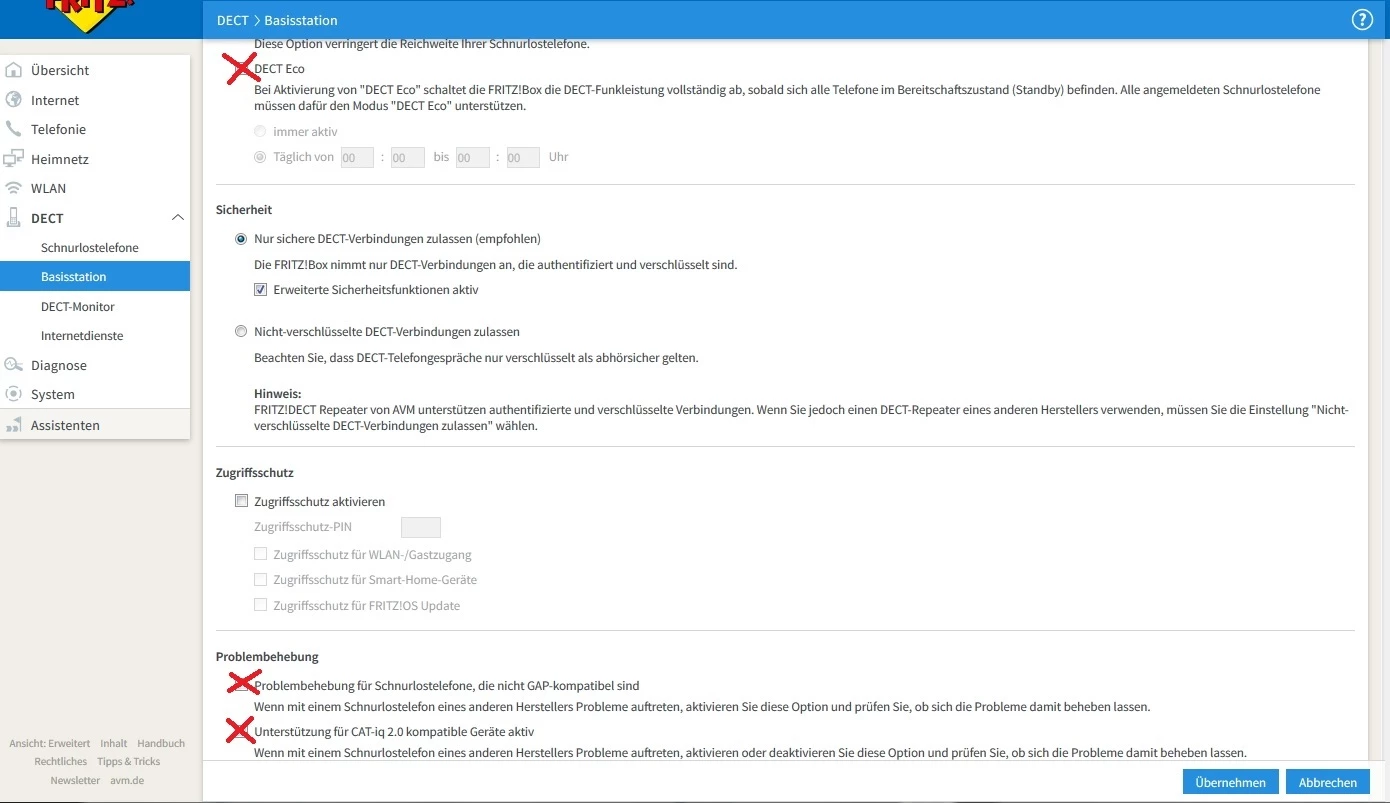Screen dimensions: 1390x803
Task: Enable 'Zugriffsschutz aktivieren' checkbox
Action: [x=241, y=501]
